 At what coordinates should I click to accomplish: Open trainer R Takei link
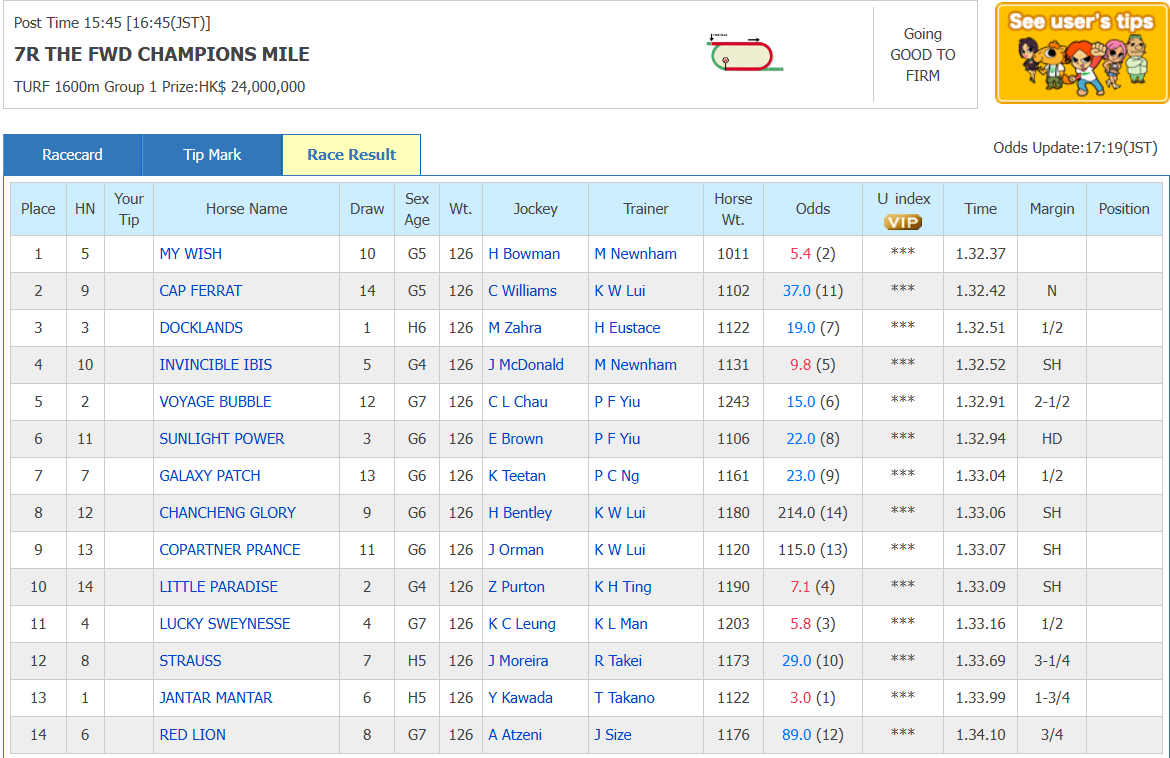coord(618,661)
